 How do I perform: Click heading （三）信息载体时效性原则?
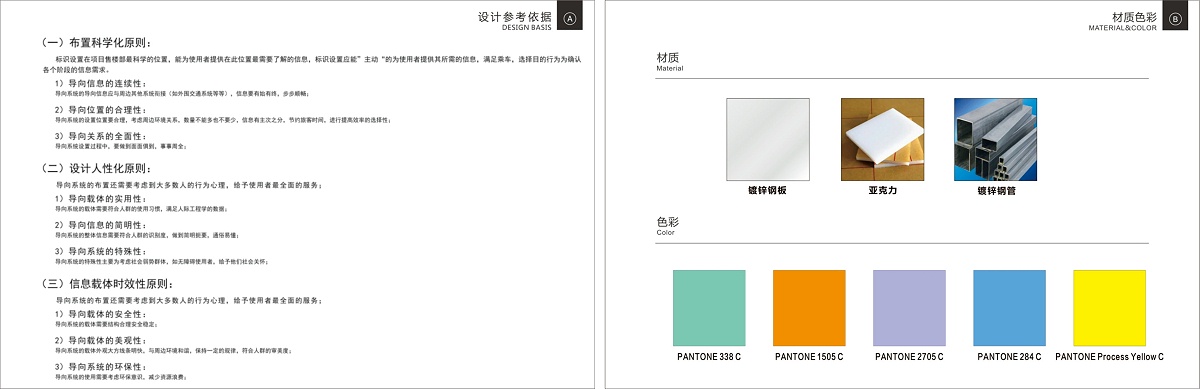(x=107, y=284)
